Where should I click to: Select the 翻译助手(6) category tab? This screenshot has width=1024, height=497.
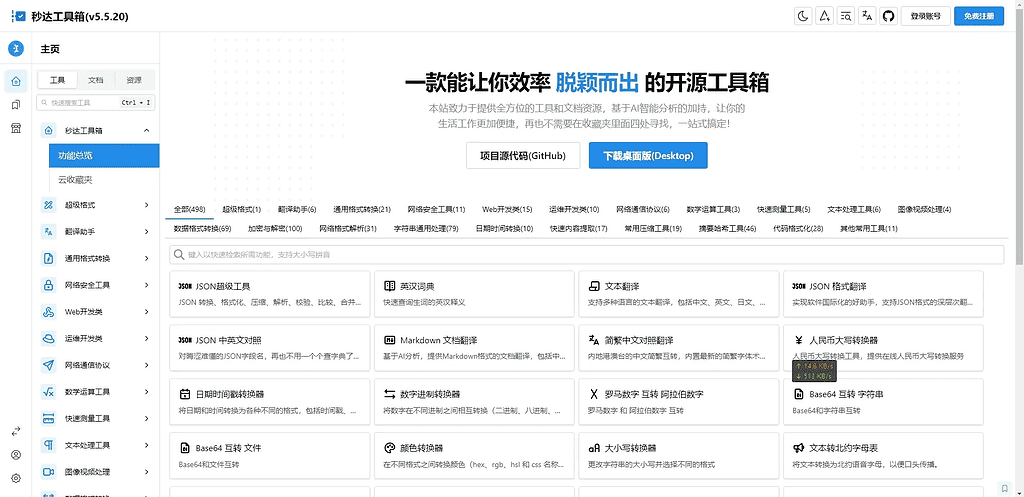tap(296, 210)
